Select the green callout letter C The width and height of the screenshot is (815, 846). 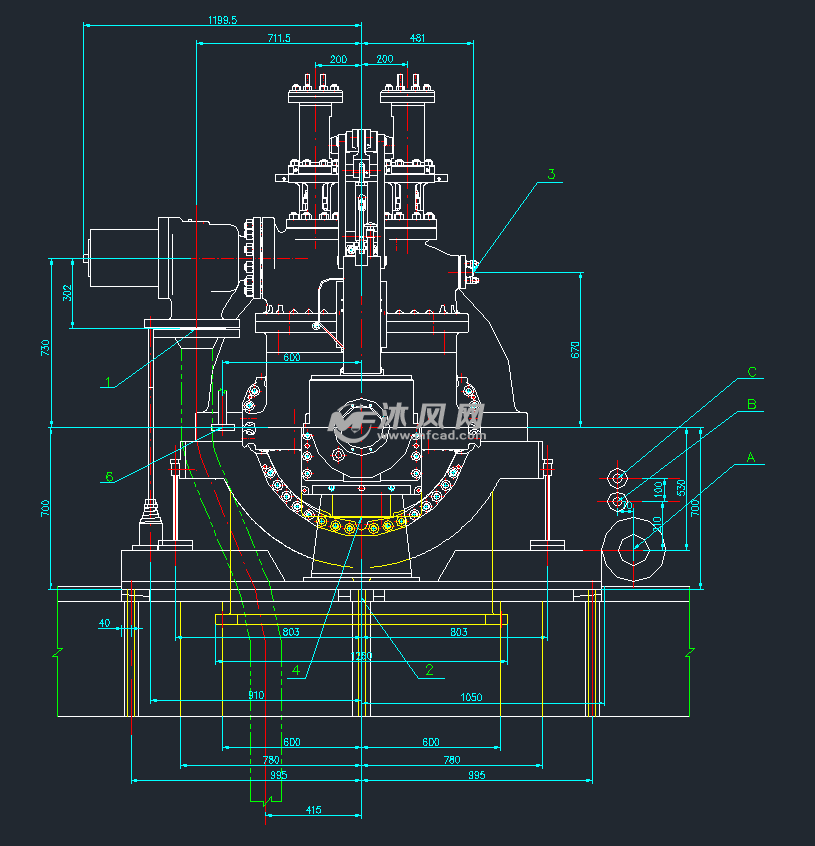click(752, 372)
